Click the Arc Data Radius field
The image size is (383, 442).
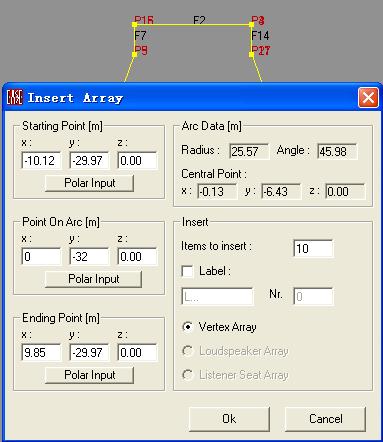249,152
